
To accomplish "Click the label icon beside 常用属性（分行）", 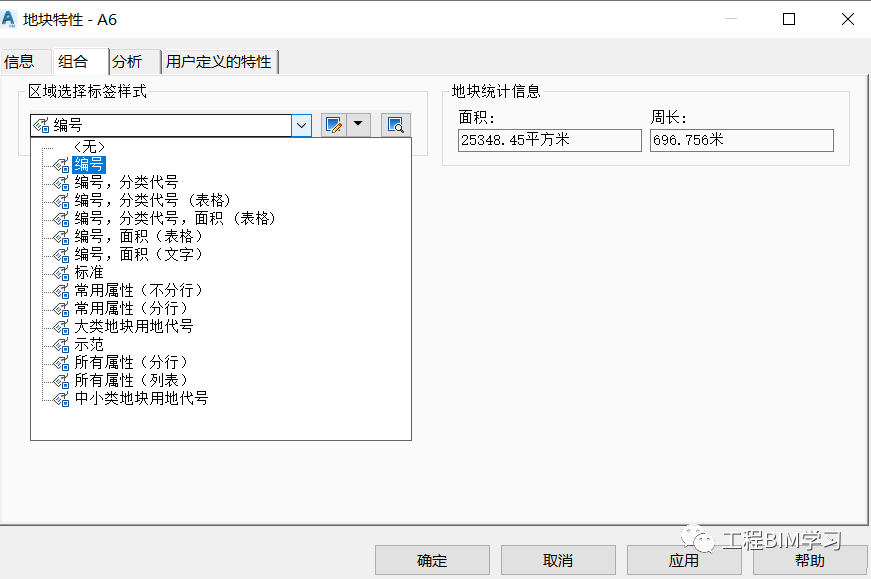I will point(61,308).
